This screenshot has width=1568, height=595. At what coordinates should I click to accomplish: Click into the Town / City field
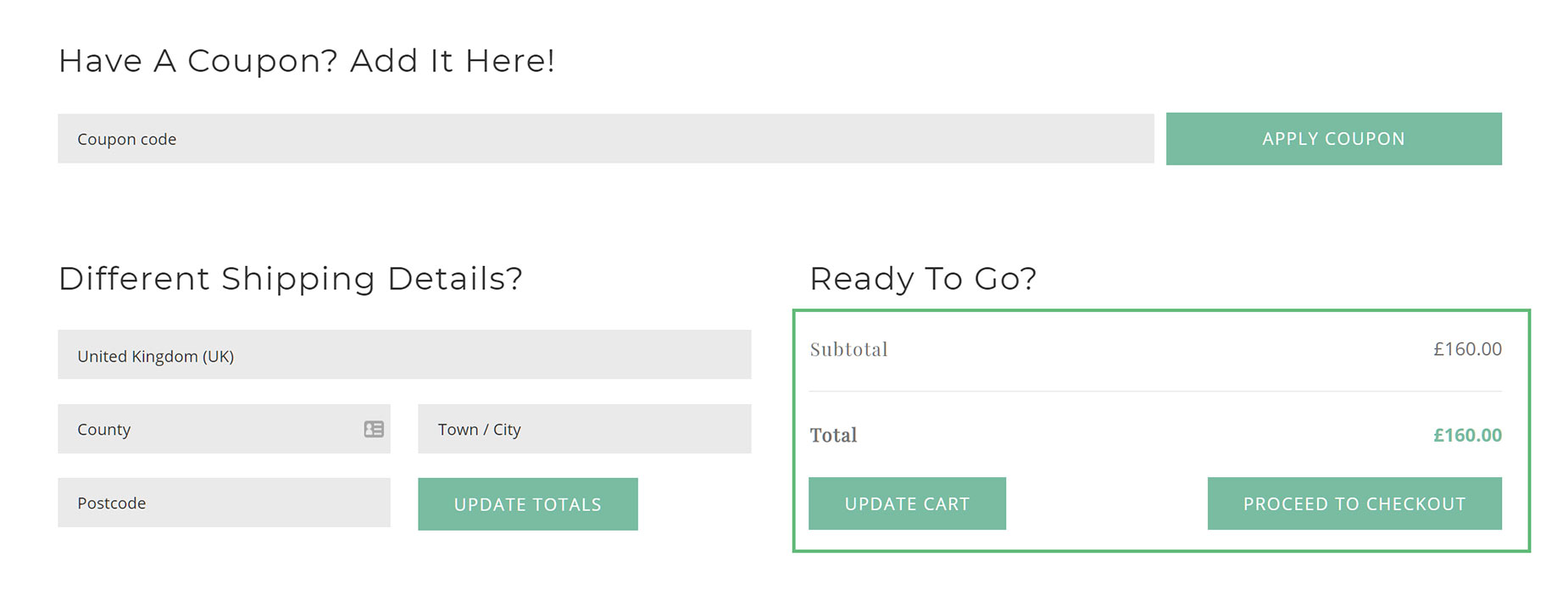(x=584, y=428)
